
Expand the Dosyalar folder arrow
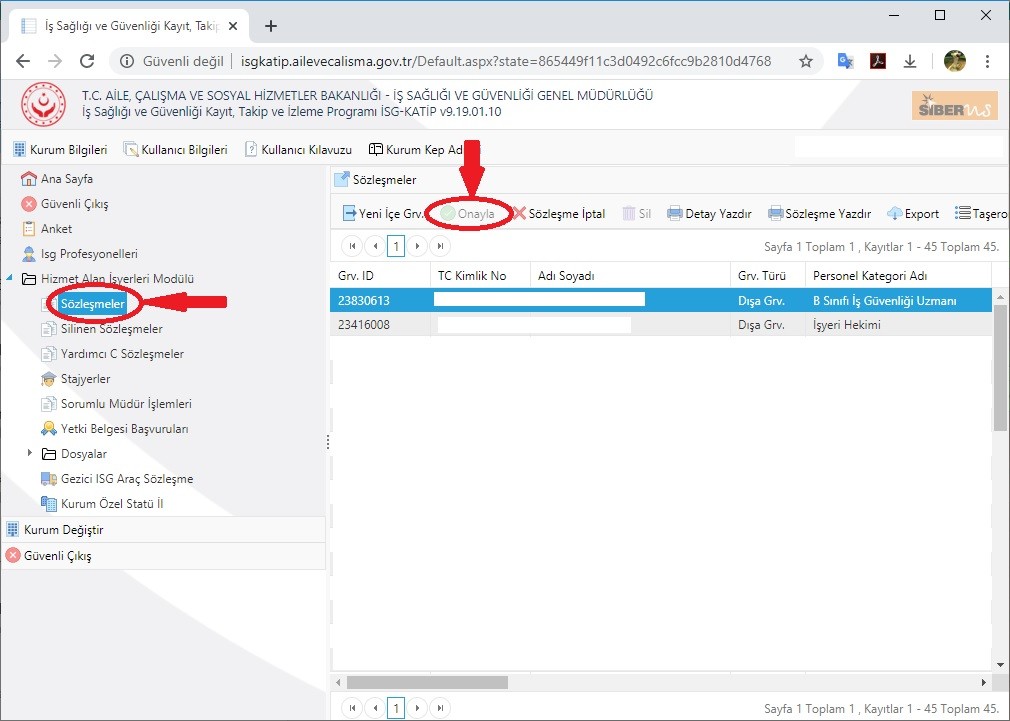coord(30,453)
